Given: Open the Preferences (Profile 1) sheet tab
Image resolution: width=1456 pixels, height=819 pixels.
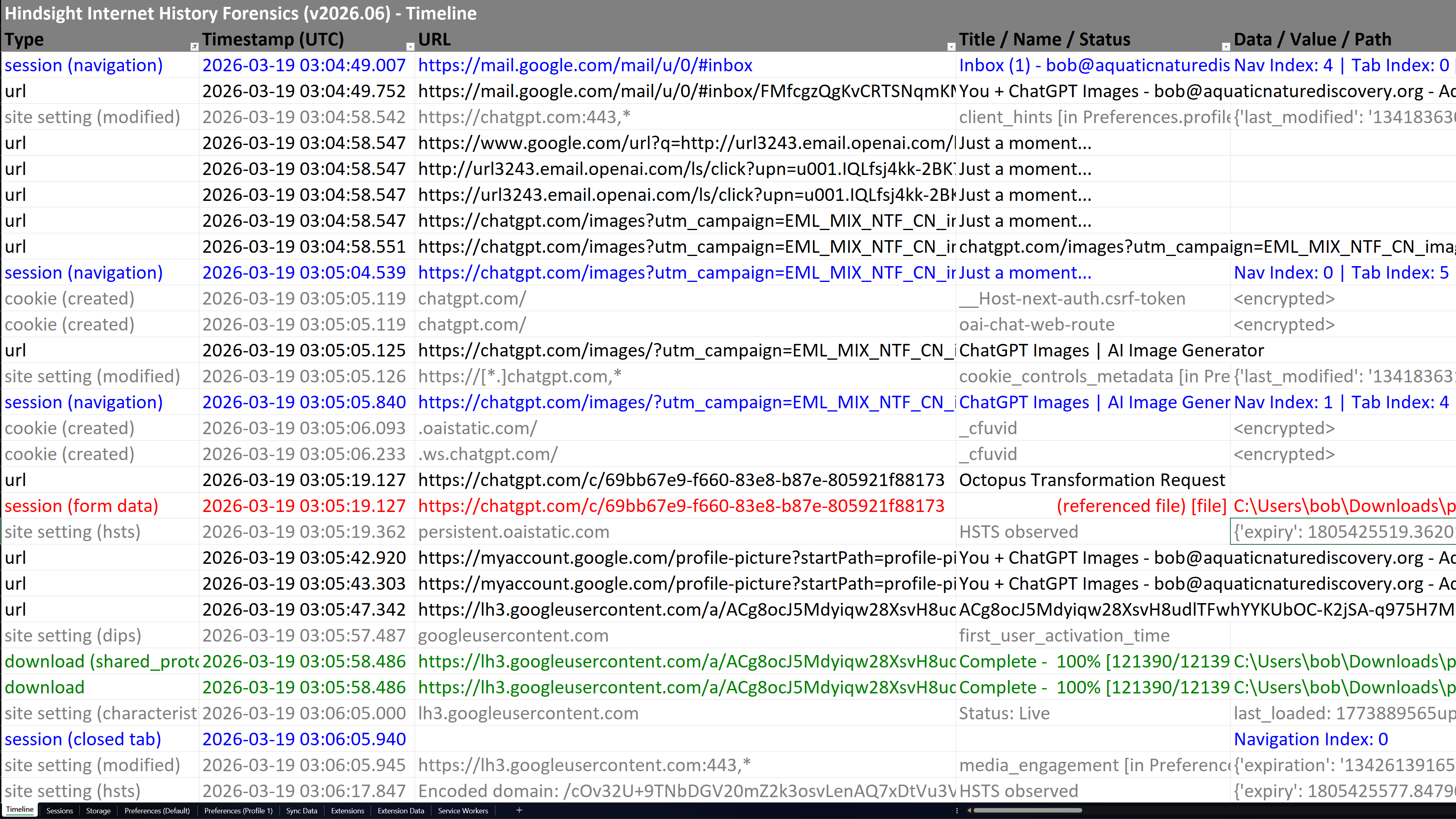Looking at the screenshot, I should (x=238, y=810).
